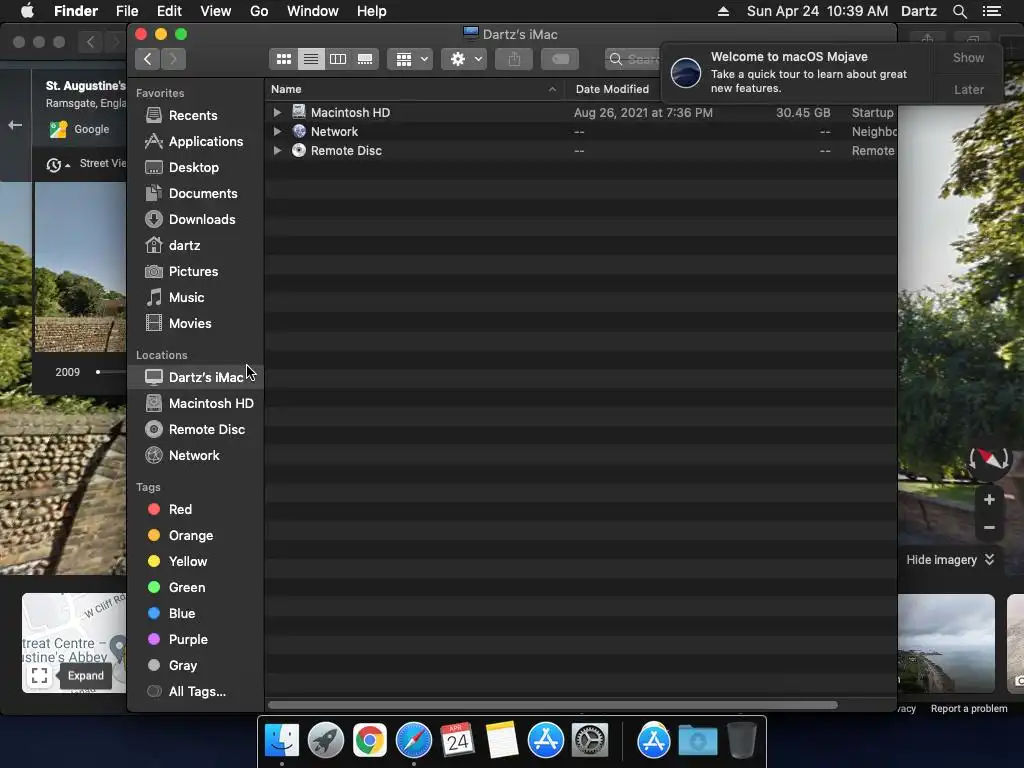Image resolution: width=1024 pixels, height=768 pixels.
Task: Click Later on Mojave notification
Action: pos(968,90)
